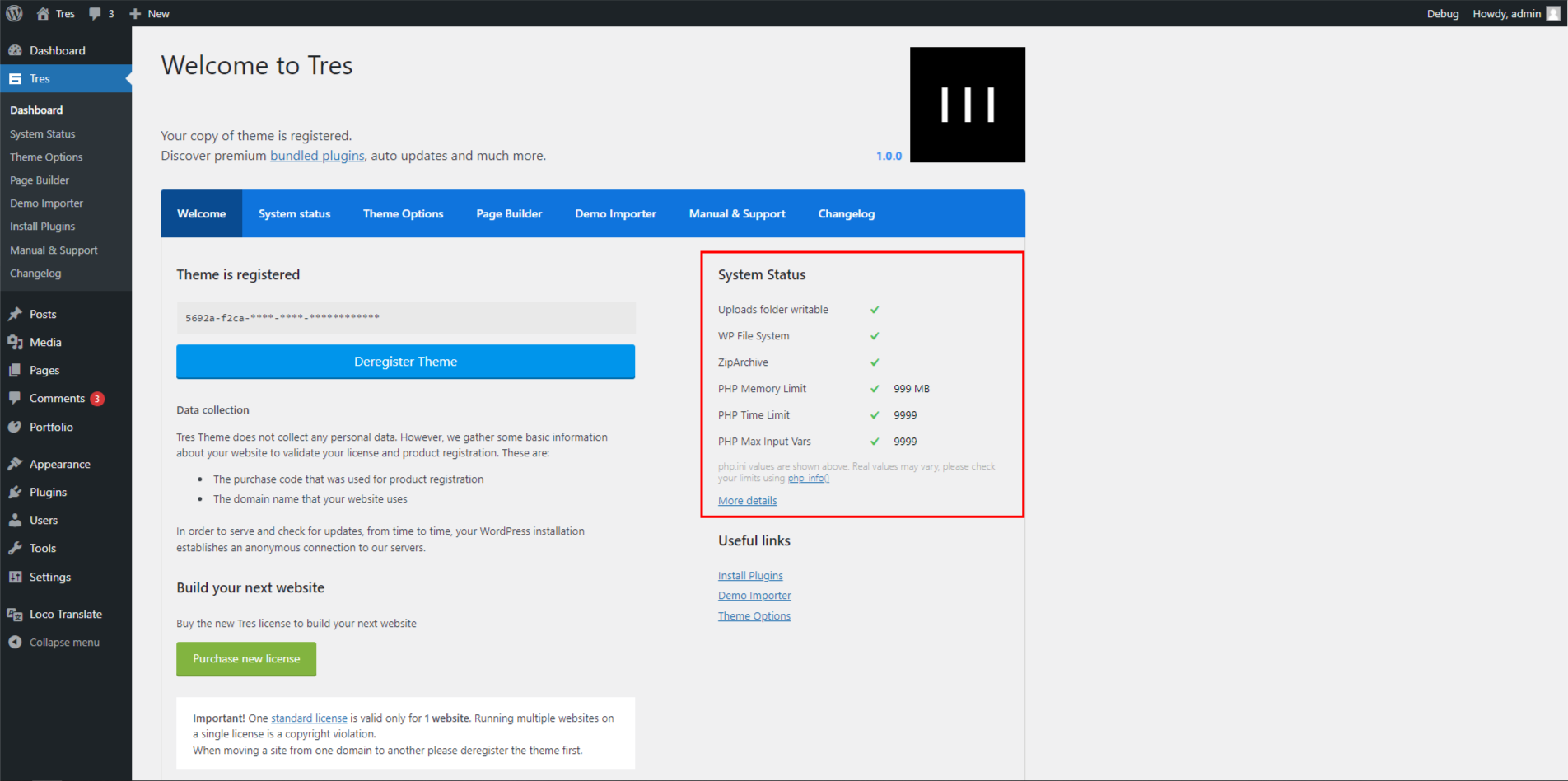
Task: Click the Data collection heading
Action: (212, 410)
